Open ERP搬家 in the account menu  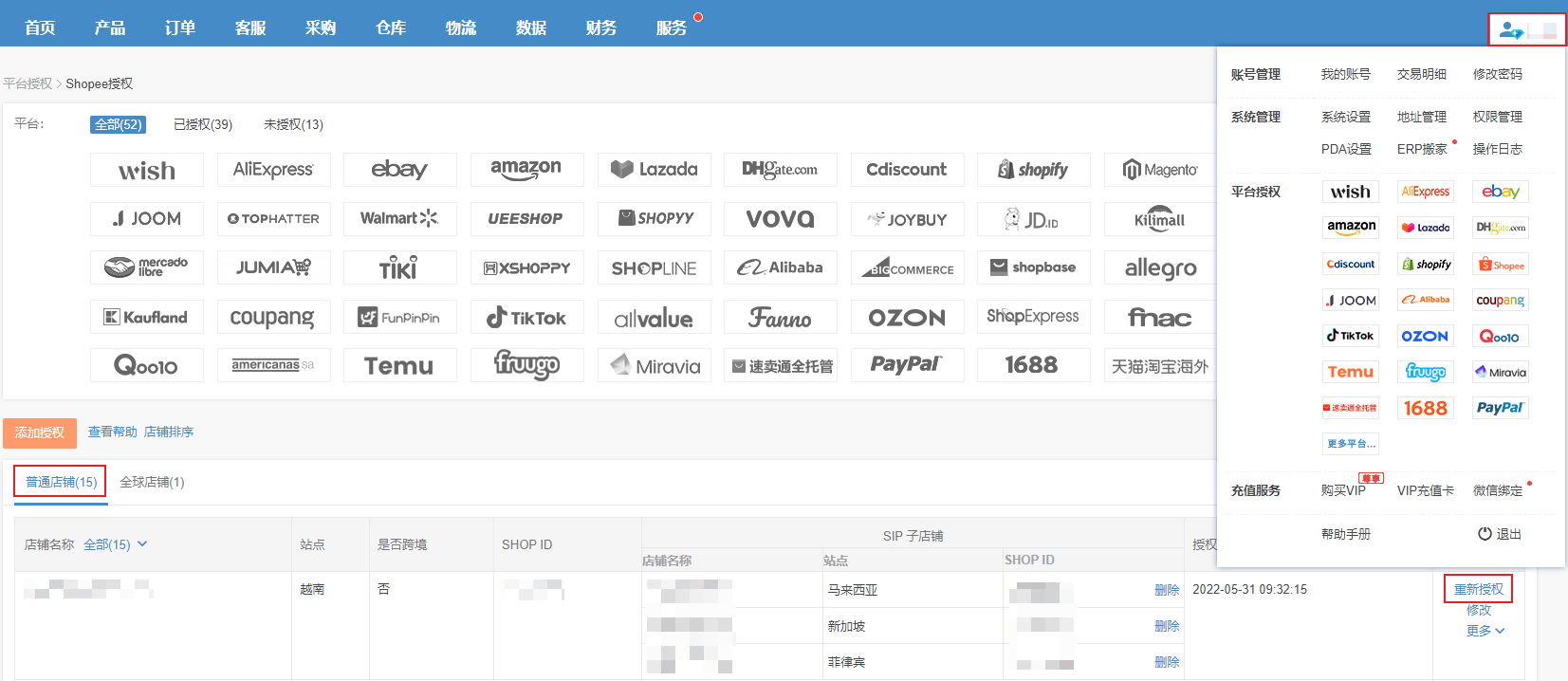pyautogui.click(x=1422, y=149)
